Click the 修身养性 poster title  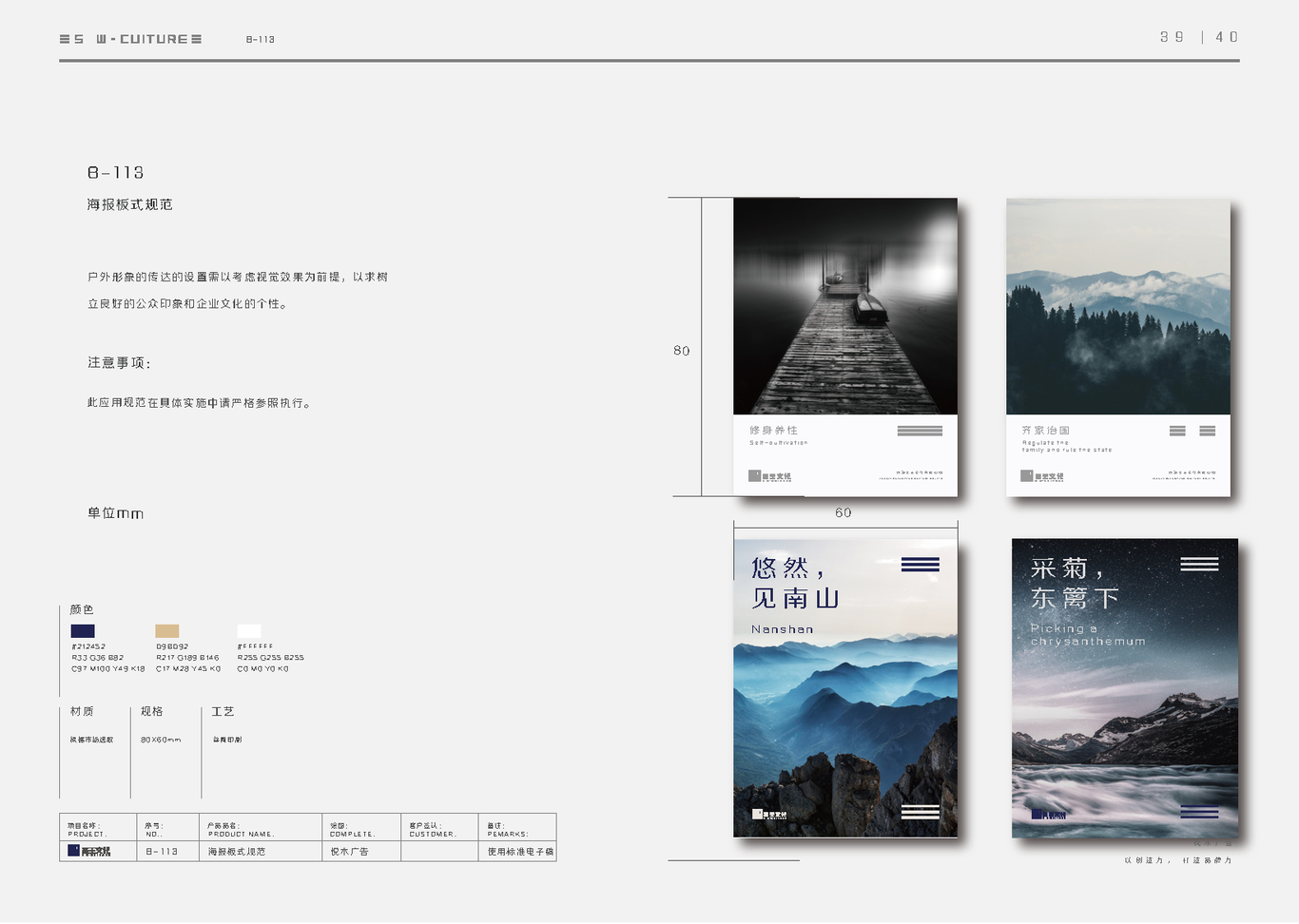[773, 431]
